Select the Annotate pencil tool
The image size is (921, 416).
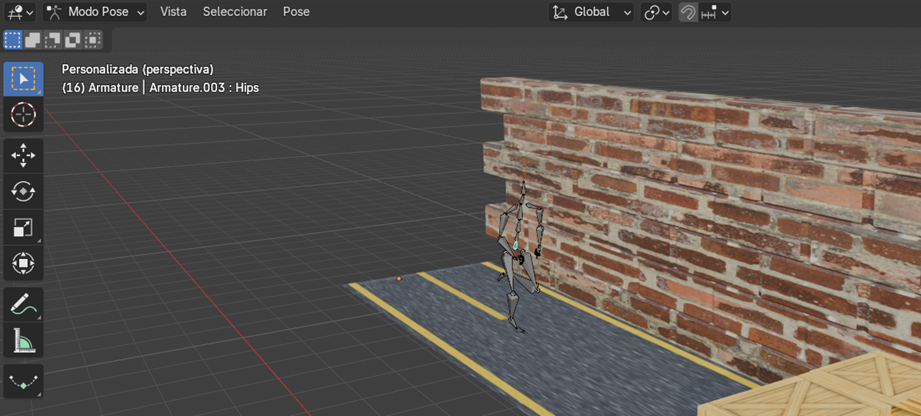click(x=23, y=304)
